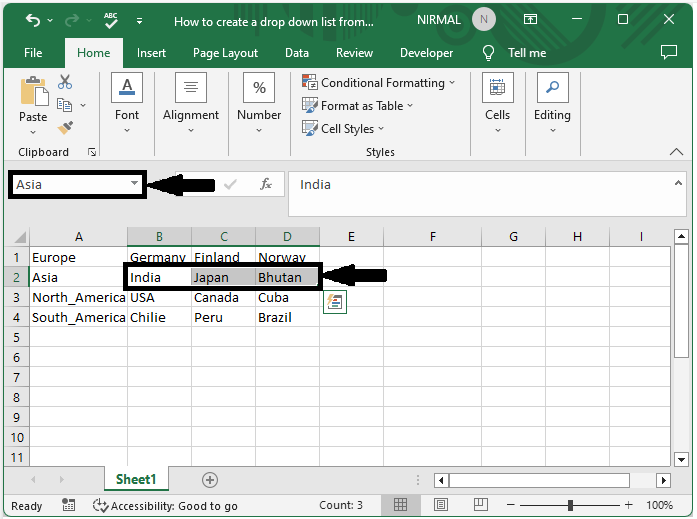Open the Copy dropdown arrow
This screenshot has width=697, height=519.
point(83,105)
